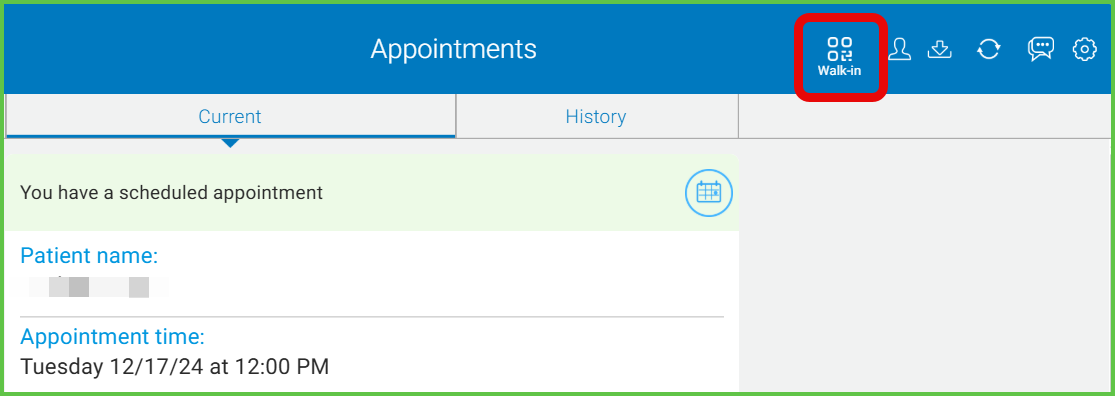Click the calendar icon in appointment banner
1115x396 pixels.
tap(709, 193)
